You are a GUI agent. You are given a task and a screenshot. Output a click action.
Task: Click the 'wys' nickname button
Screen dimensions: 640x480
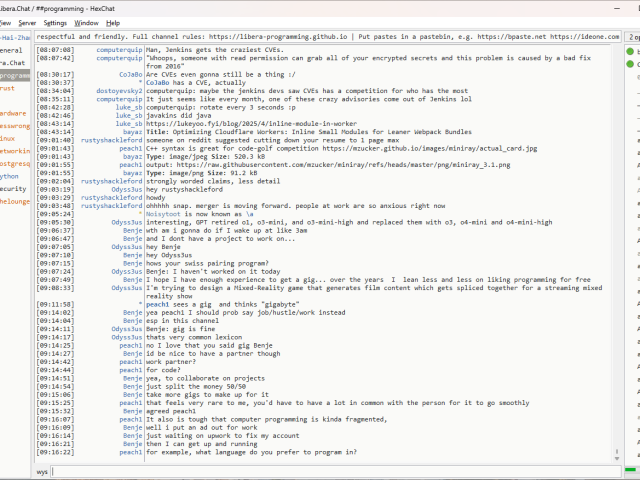pyautogui.click(x=42, y=470)
